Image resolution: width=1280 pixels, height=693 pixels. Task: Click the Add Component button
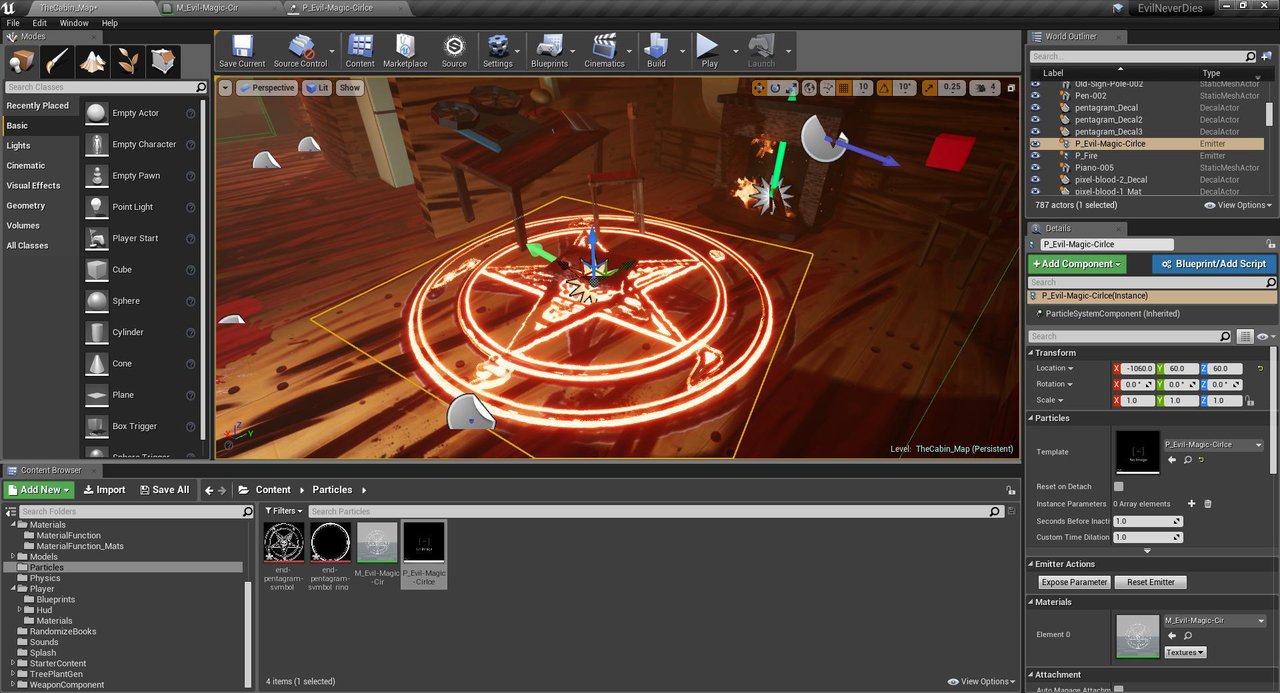(1077, 264)
